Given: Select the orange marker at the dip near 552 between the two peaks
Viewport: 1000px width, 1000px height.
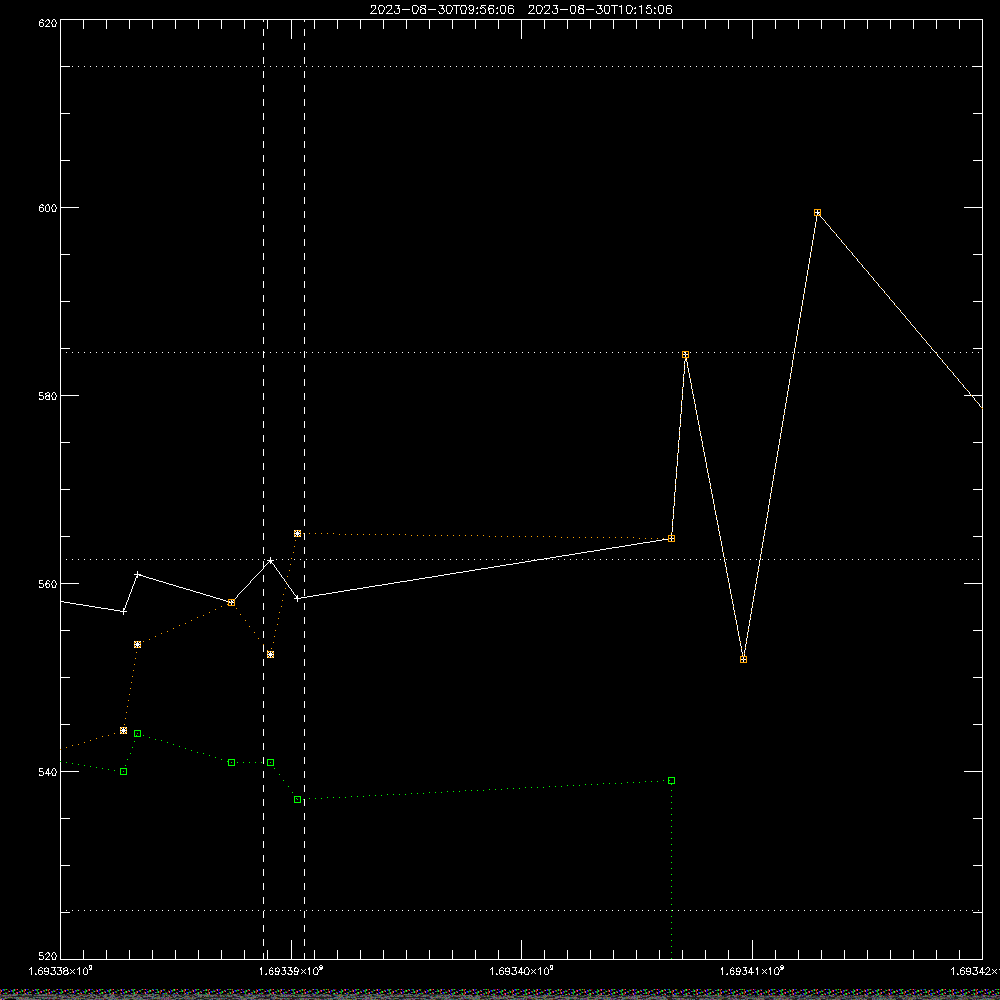Looking at the screenshot, I should [743, 659].
